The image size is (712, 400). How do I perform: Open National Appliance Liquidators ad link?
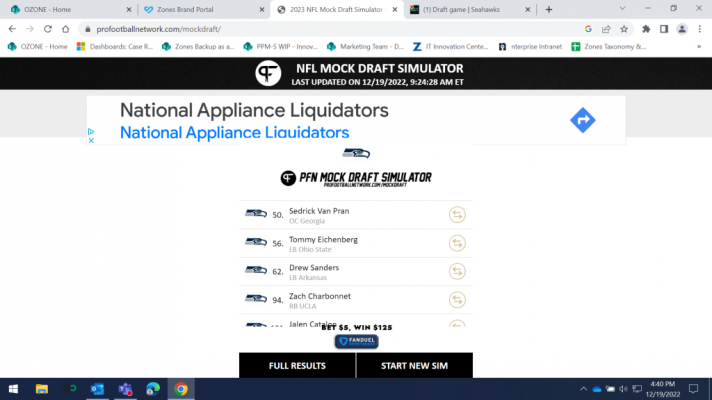234,133
